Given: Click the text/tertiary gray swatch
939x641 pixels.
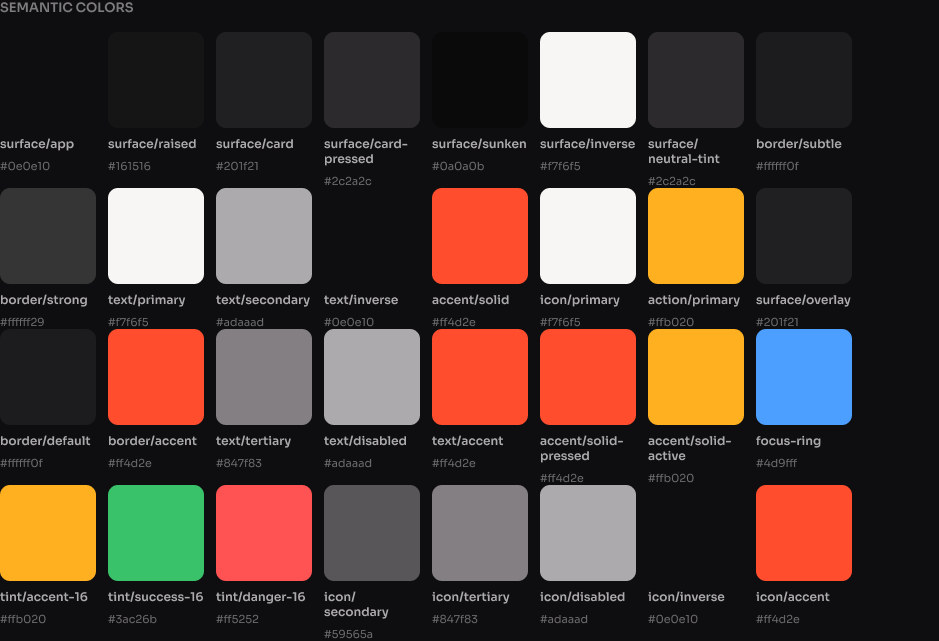Looking at the screenshot, I should [x=264, y=377].
